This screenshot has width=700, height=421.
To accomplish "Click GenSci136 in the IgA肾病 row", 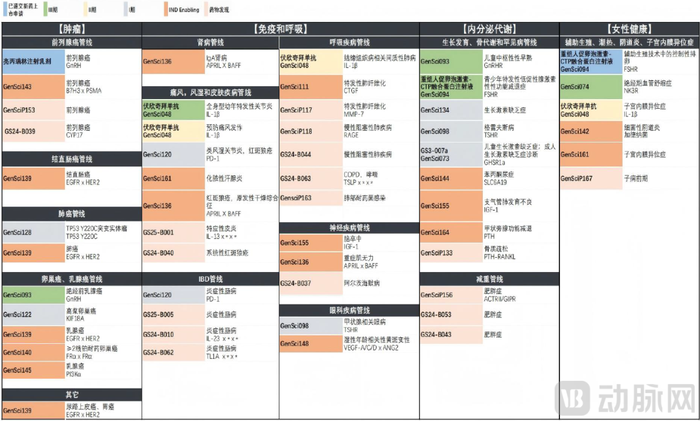I will coord(174,62).
